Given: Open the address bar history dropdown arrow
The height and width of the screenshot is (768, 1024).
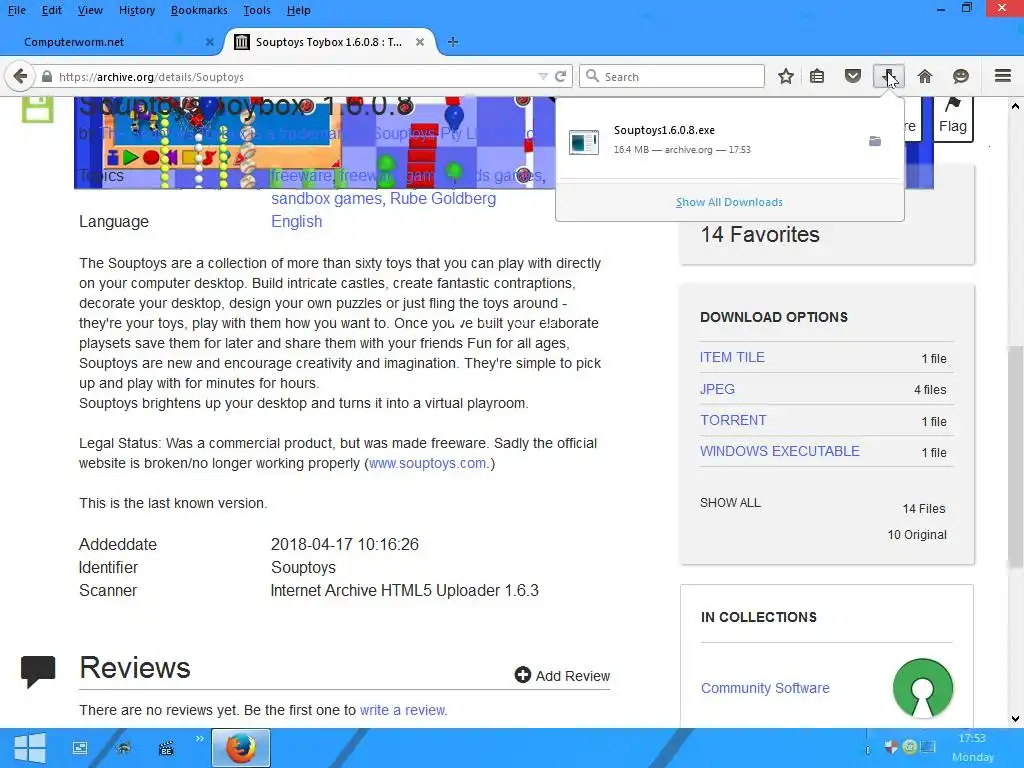Looking at the screenshot, I should (x=543, y=76).
